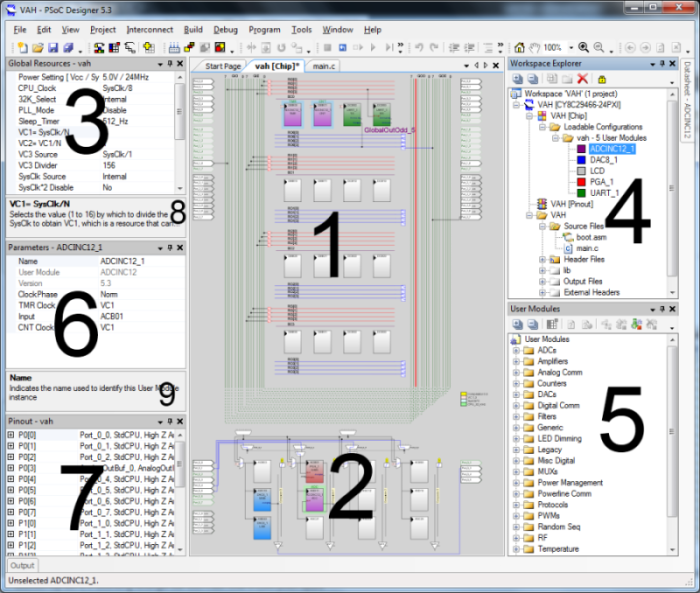Click the Generate Configuration factory icon
This screenshot has width=700, height=593.
(x=174, y=47)
